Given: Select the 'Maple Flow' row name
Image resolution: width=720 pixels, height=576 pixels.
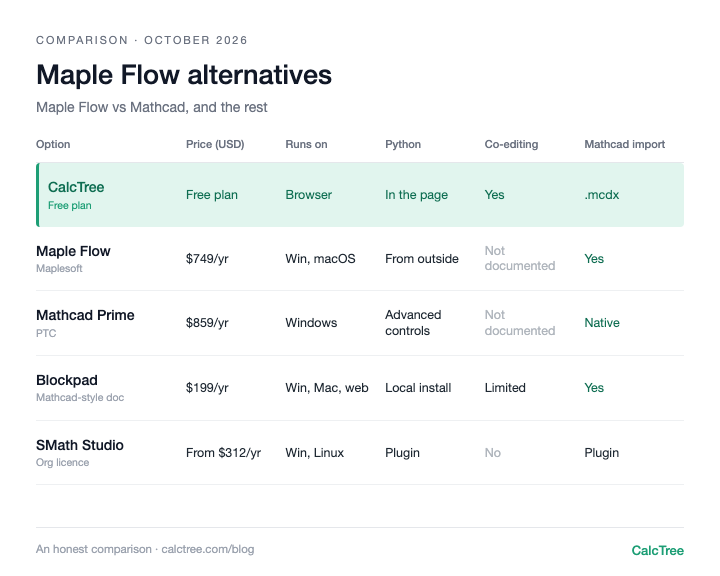Looking at the screenshot, I should pos(73,251).
